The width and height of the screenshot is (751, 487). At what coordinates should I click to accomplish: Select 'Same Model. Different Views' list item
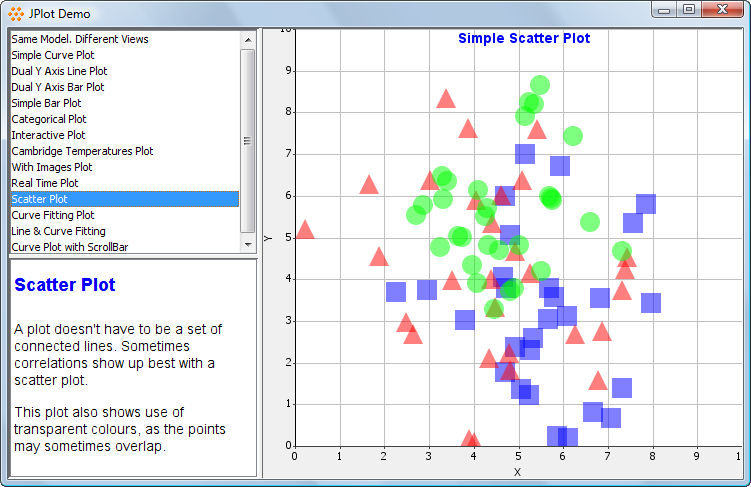125,39
